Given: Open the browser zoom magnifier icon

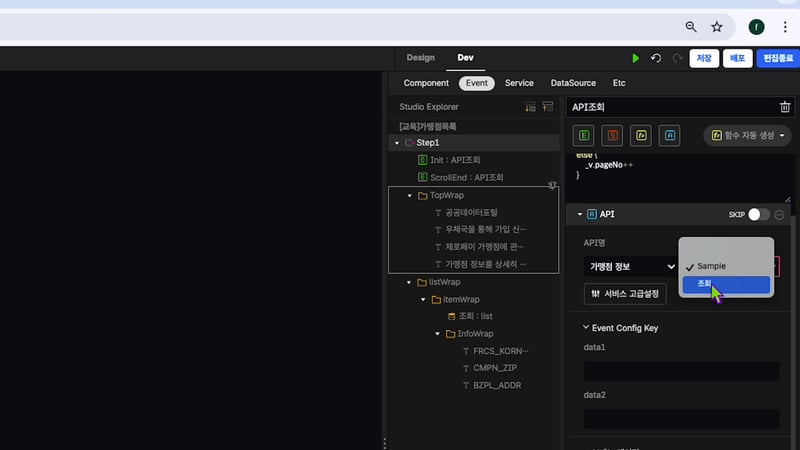Looking at the screenshot, I should [x=691, y=27].
